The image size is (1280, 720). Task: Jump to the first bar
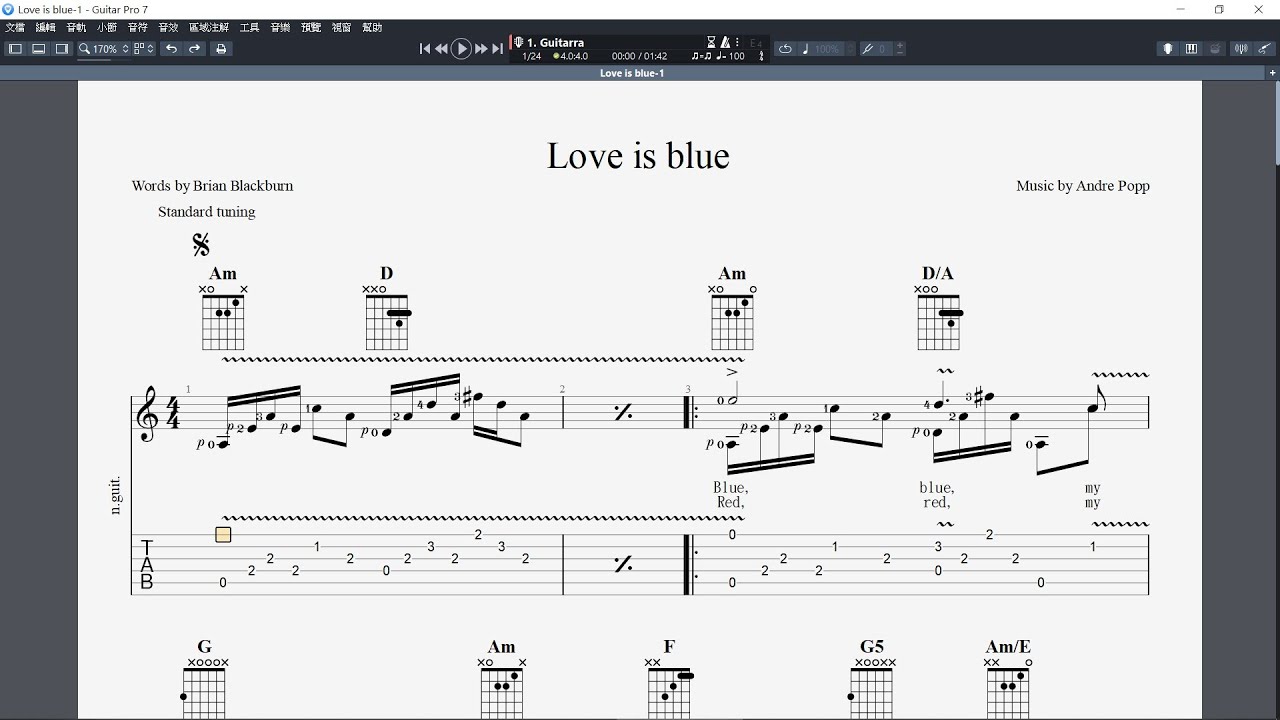point(425,49)
